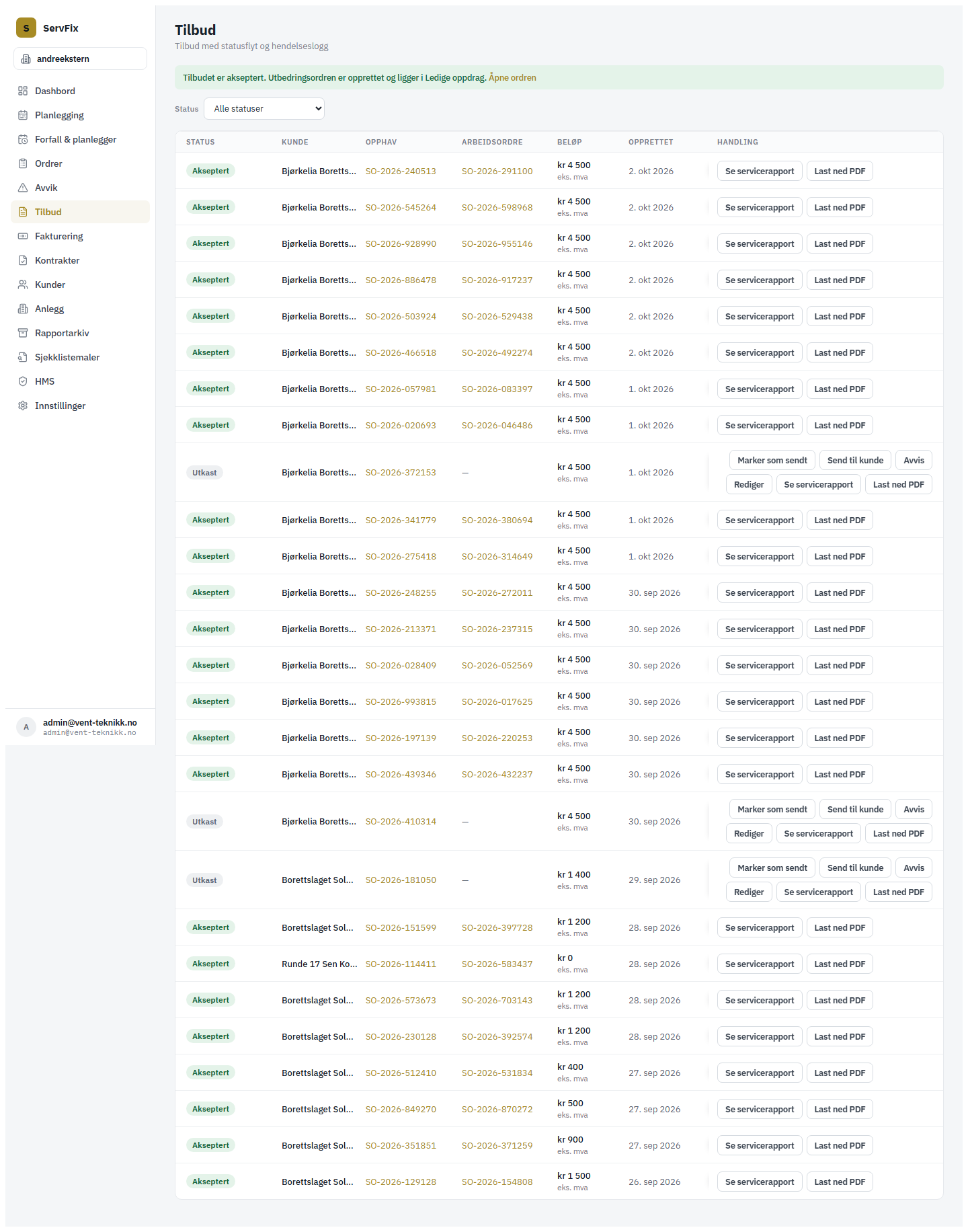Click the Rapportarkiv archive icon

coord(23,333)
